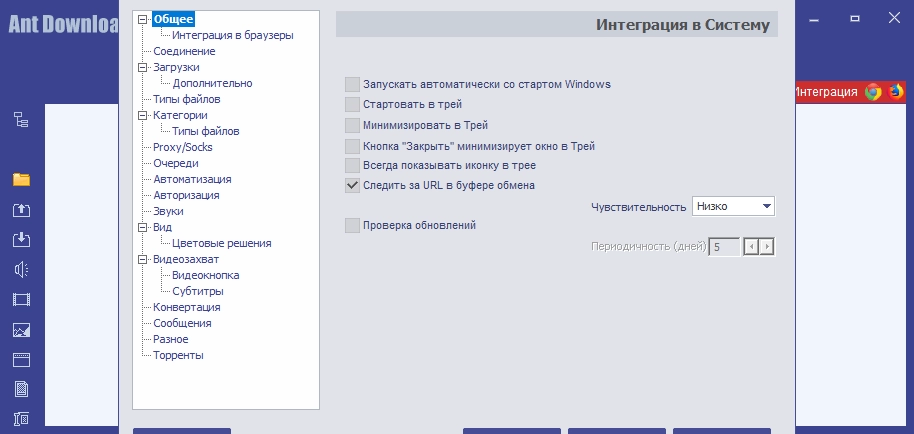The width and height of the screenshot is (914, 434).
Task: Open Proxy/Socks settings section
Action: pos(183,147)
